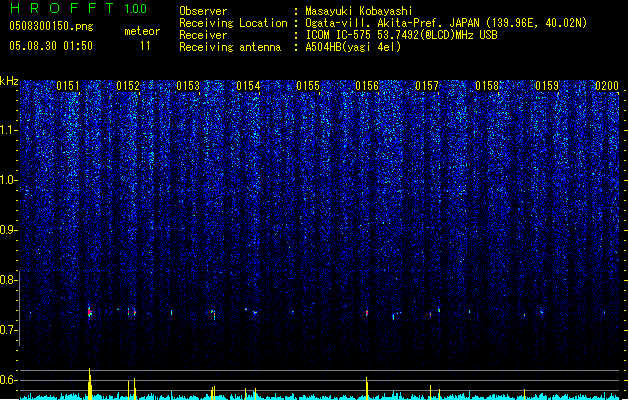Screen dimensions: 629x400
Task: Select the meteor count 11
Action: [x=145, y=46]
